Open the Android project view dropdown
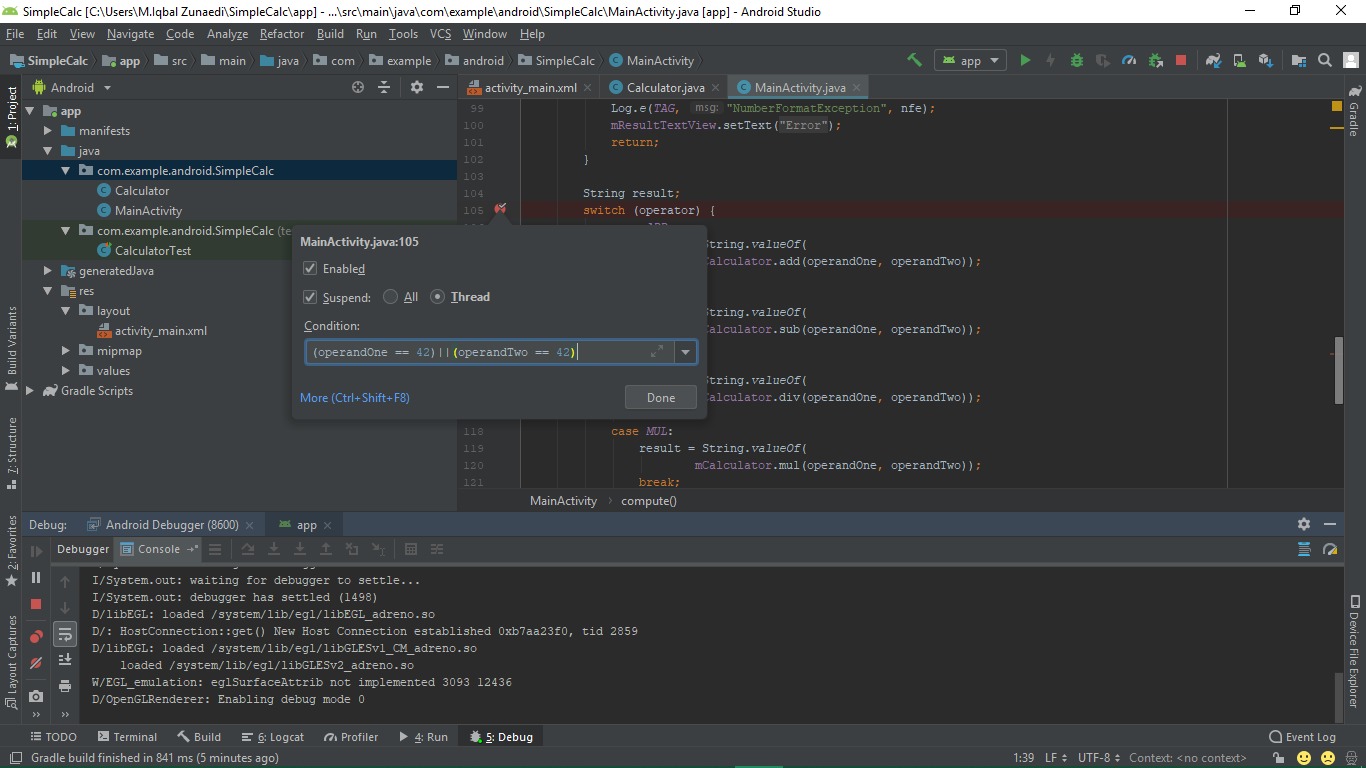1366x768 pixels. pos(73,87)
